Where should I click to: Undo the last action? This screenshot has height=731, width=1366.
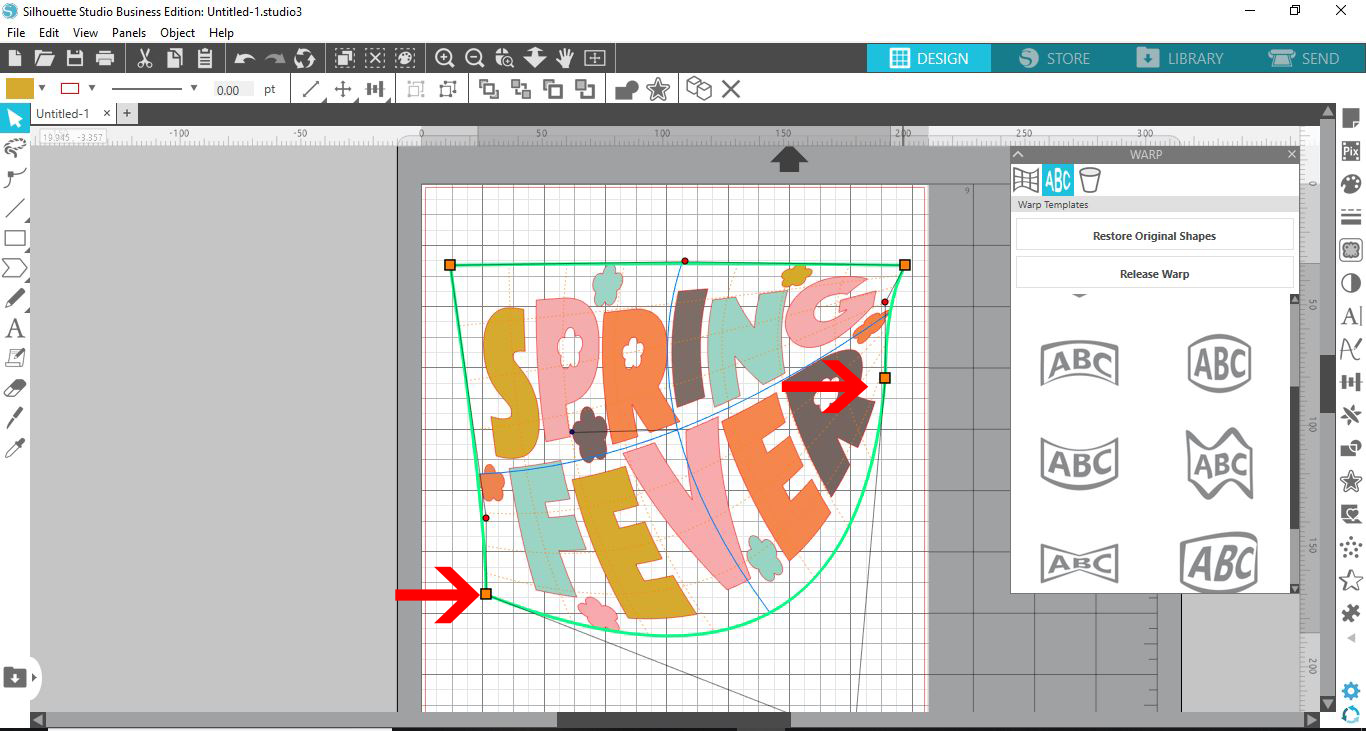tap(245, 58)
